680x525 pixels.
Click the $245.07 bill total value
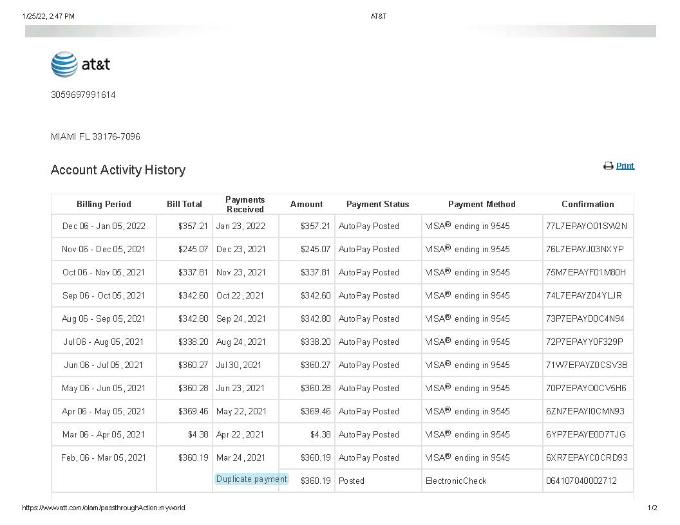point(193,249)
